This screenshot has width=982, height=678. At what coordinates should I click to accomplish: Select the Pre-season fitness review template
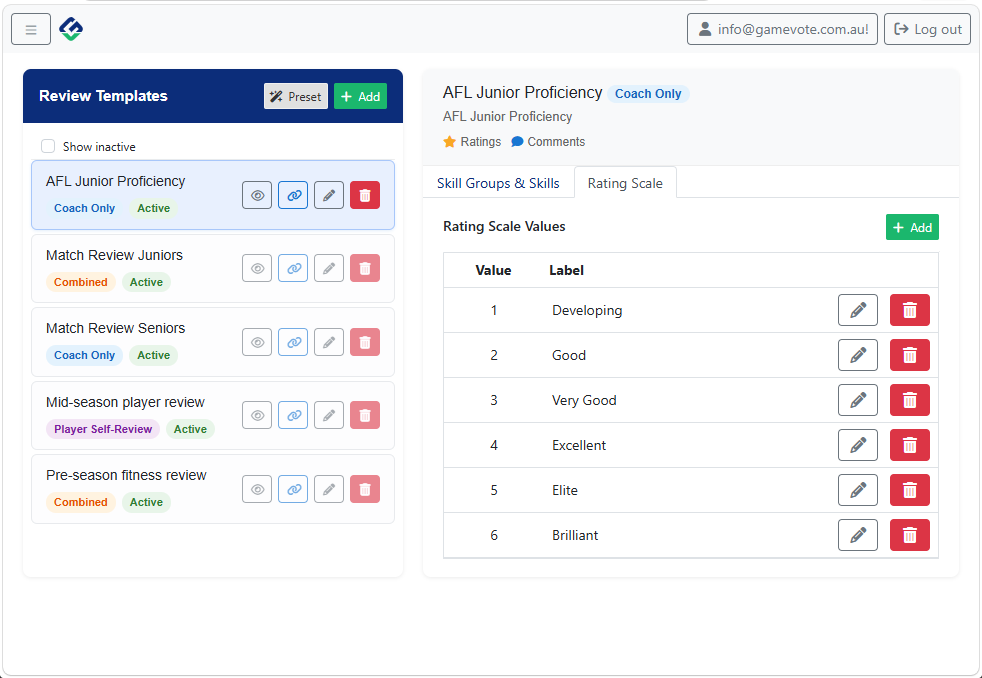coord(126,476)
